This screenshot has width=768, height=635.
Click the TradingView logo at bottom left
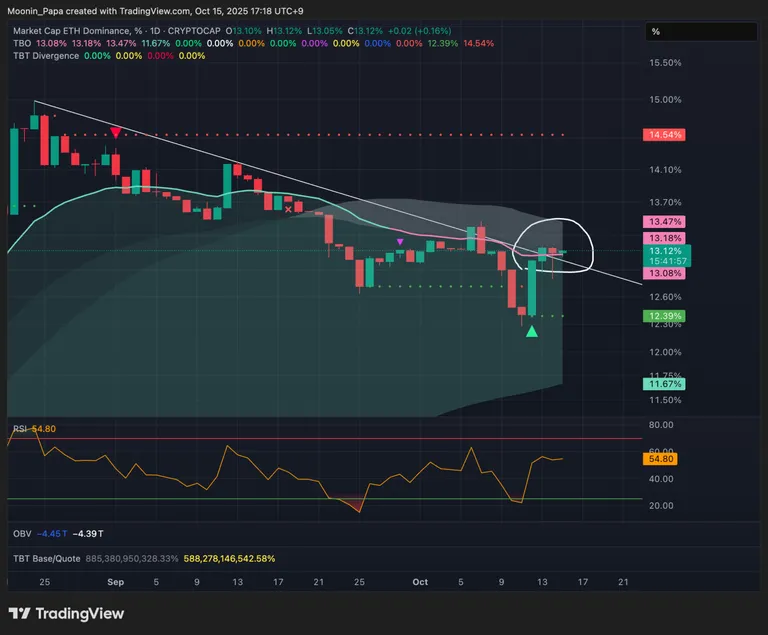coord(66,613)
